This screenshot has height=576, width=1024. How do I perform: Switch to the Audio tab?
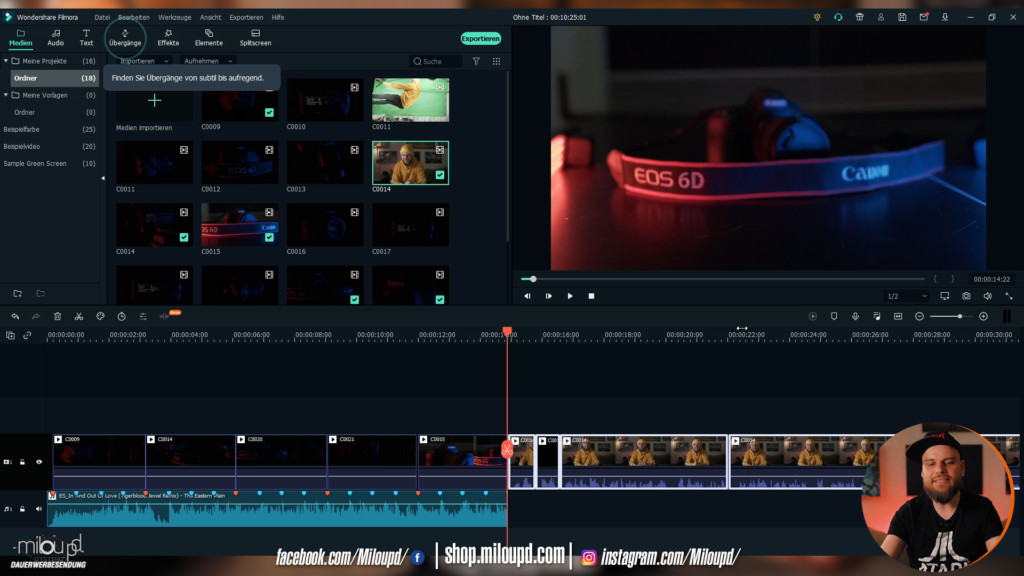pos(56,38)
